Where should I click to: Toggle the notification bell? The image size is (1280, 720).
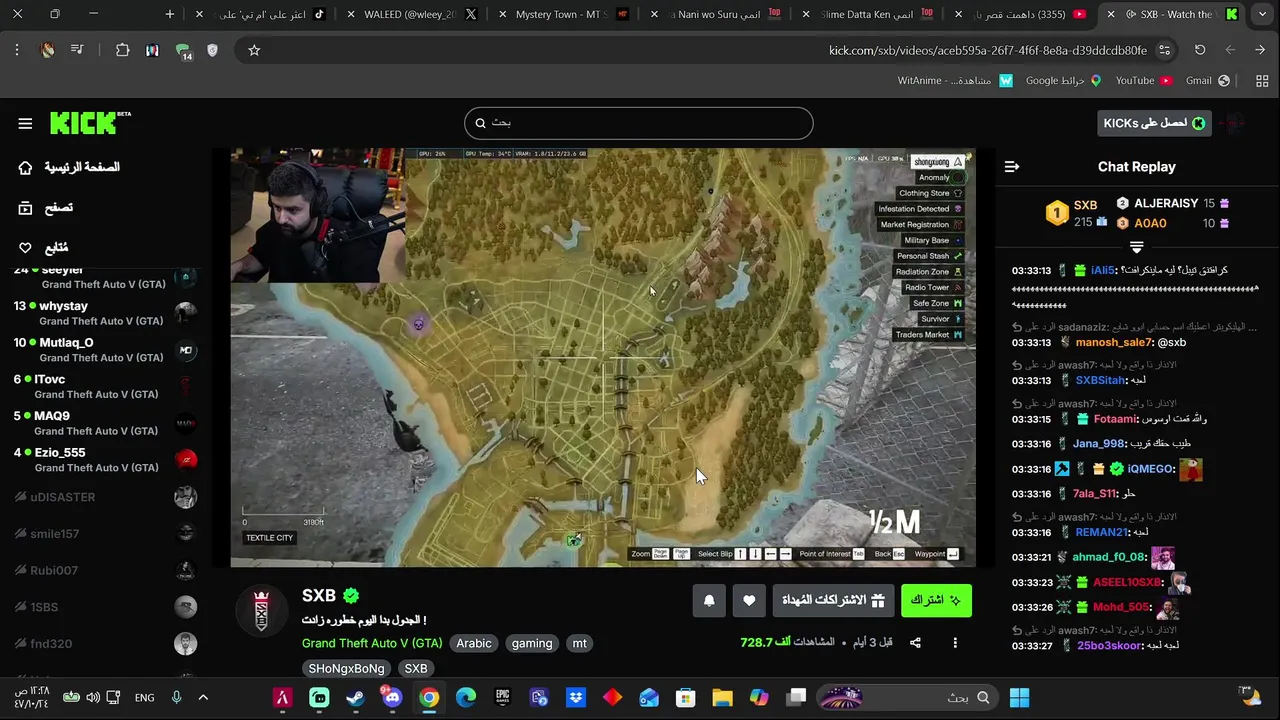tap(709, 600)
